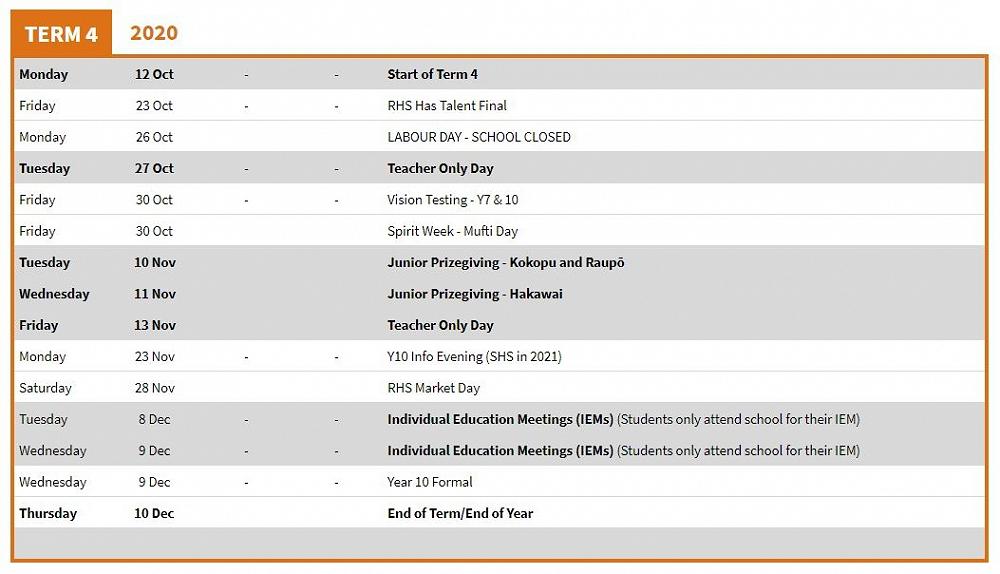Click the 12 Oct date cell
The image size is (1000, 574).
click(x=154, y=74)
